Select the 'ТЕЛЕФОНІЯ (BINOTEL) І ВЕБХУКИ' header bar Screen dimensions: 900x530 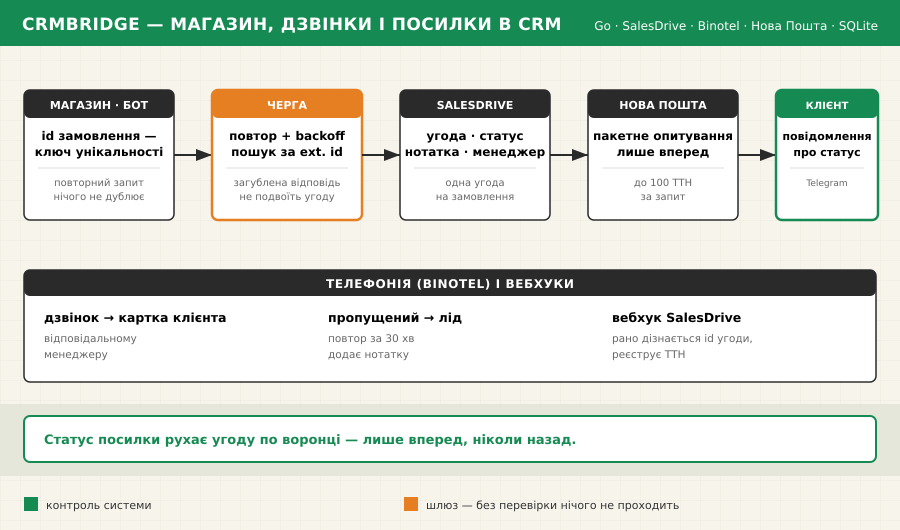pyautogui.click(x=450, y=283)
